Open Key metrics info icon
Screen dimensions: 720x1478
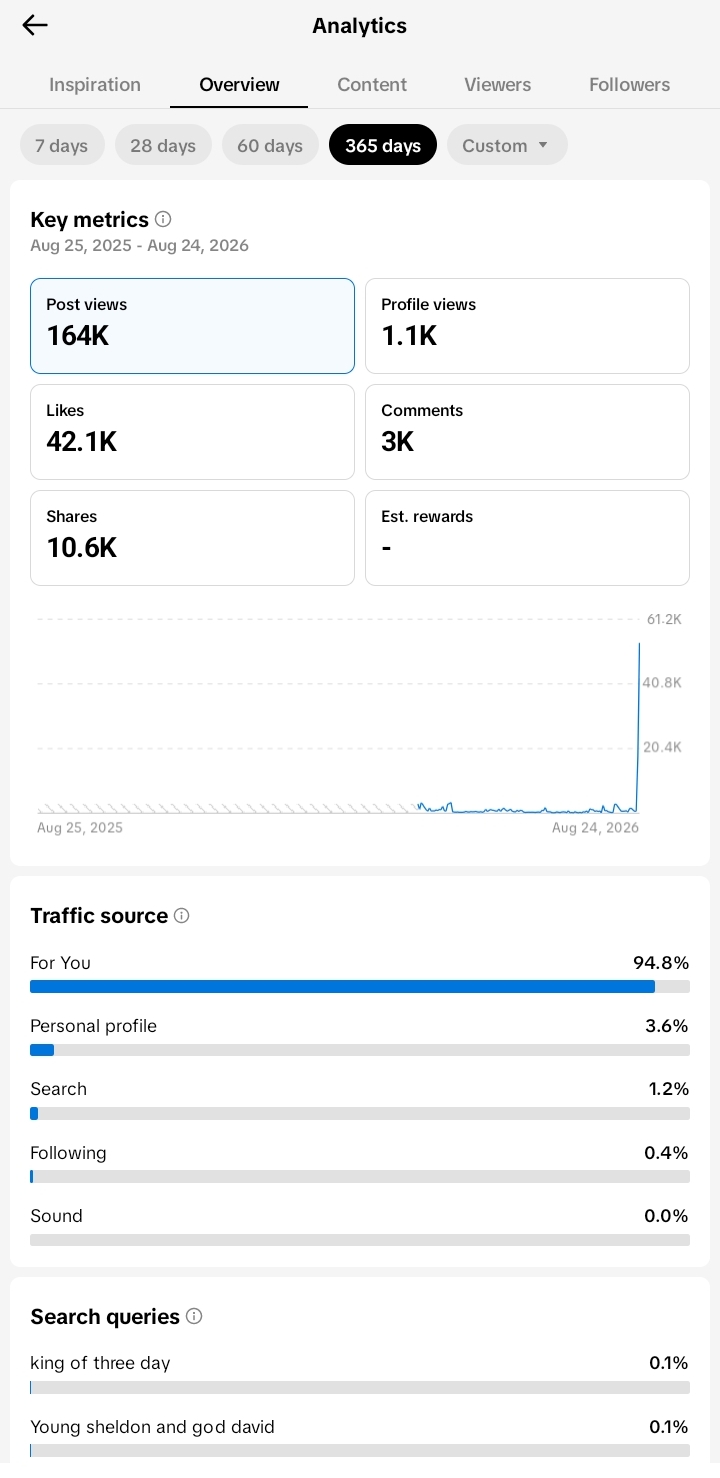point(163,219)
